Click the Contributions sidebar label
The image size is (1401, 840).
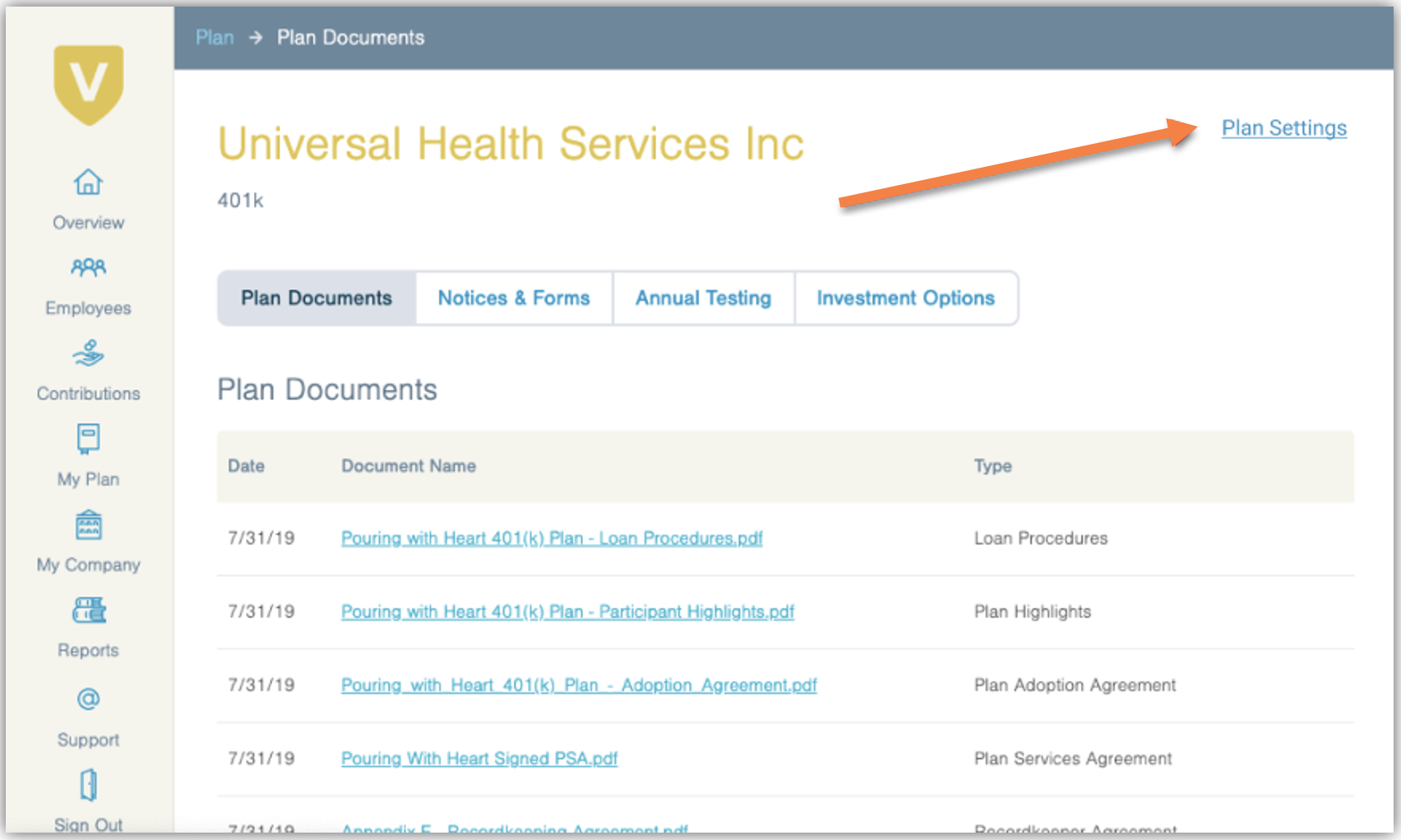coord(88,394)
